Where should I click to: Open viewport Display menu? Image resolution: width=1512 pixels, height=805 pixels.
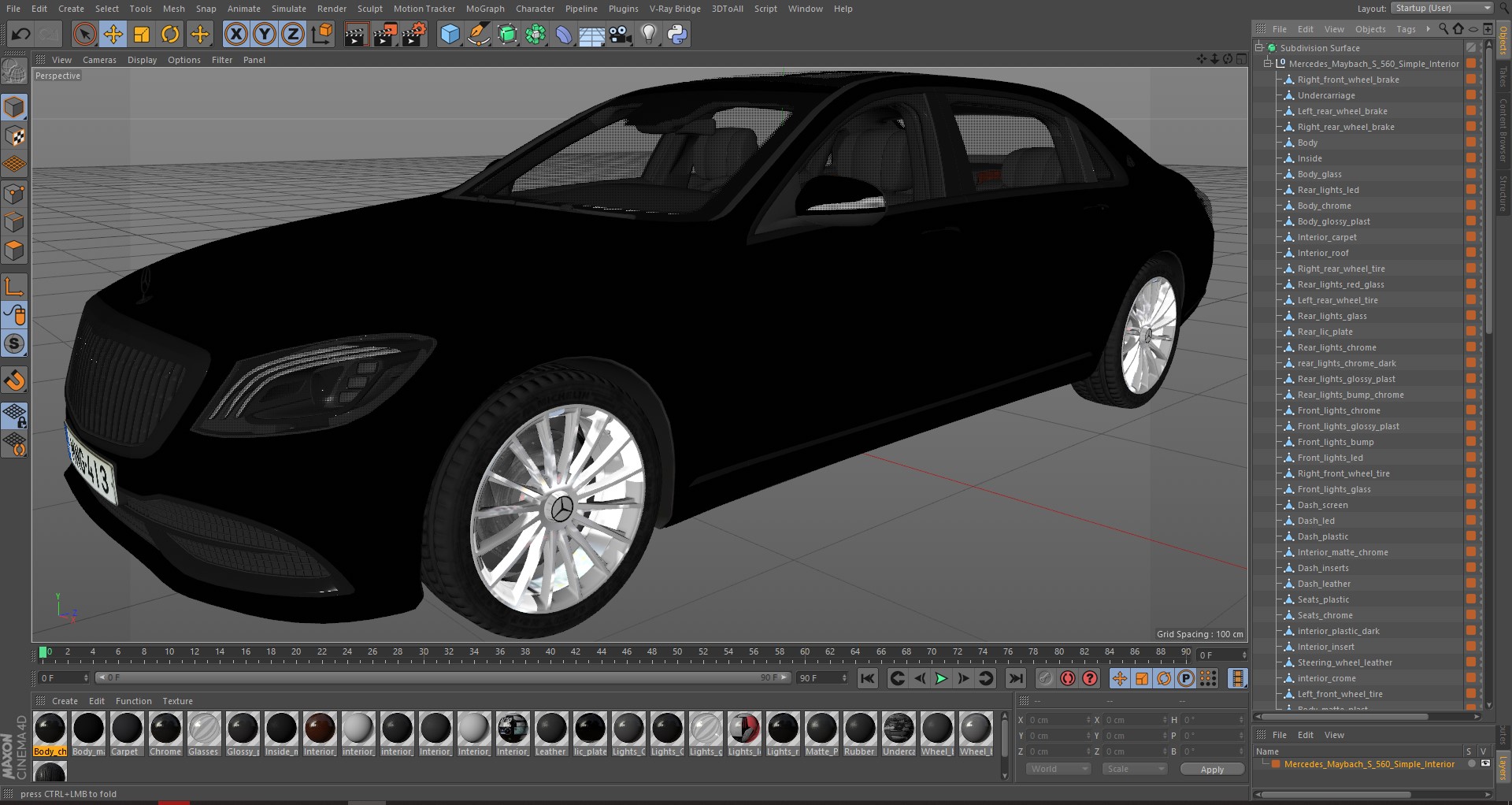click(142, 60)
